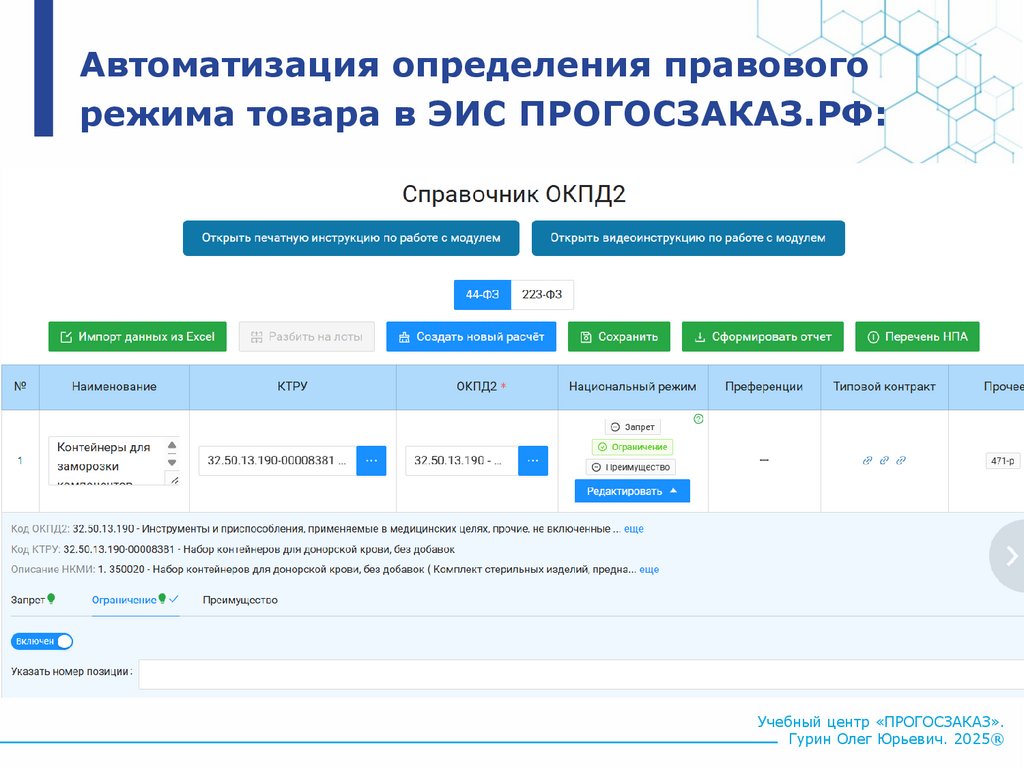Open OKPD2 selection via ellipsis button
This screenshot has width=1024, height=768.
533,460
